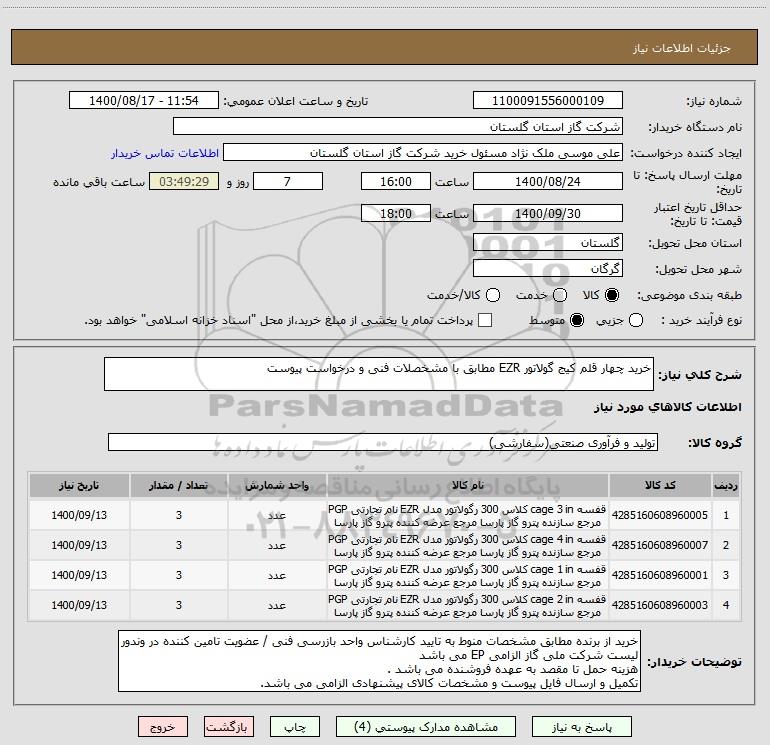Tick the اسناد خزانه اسلامی payment checkbox
Image resolution: width=770 pixels, height=745 pixels.
(485, 320)
